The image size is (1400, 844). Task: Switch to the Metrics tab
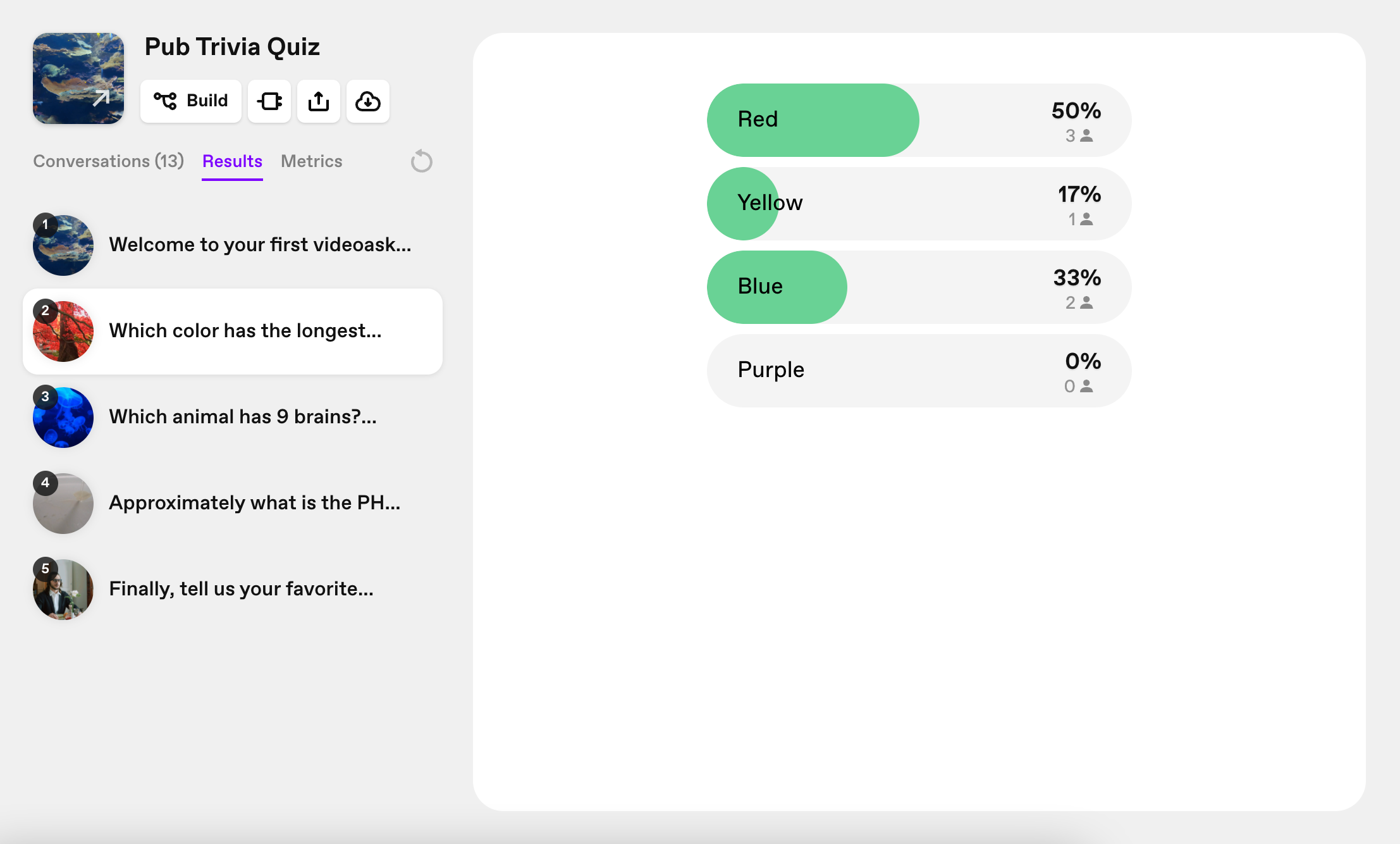tap(312, 161)
